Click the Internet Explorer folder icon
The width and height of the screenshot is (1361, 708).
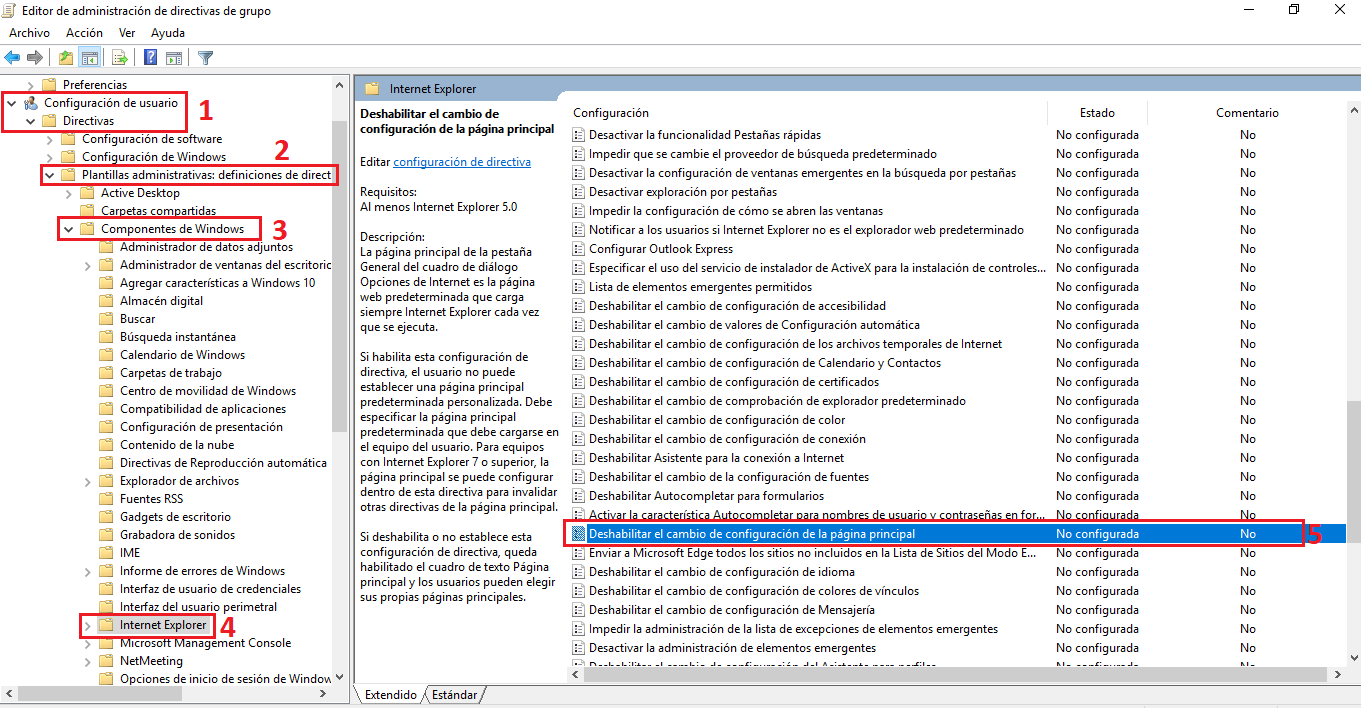106,625
